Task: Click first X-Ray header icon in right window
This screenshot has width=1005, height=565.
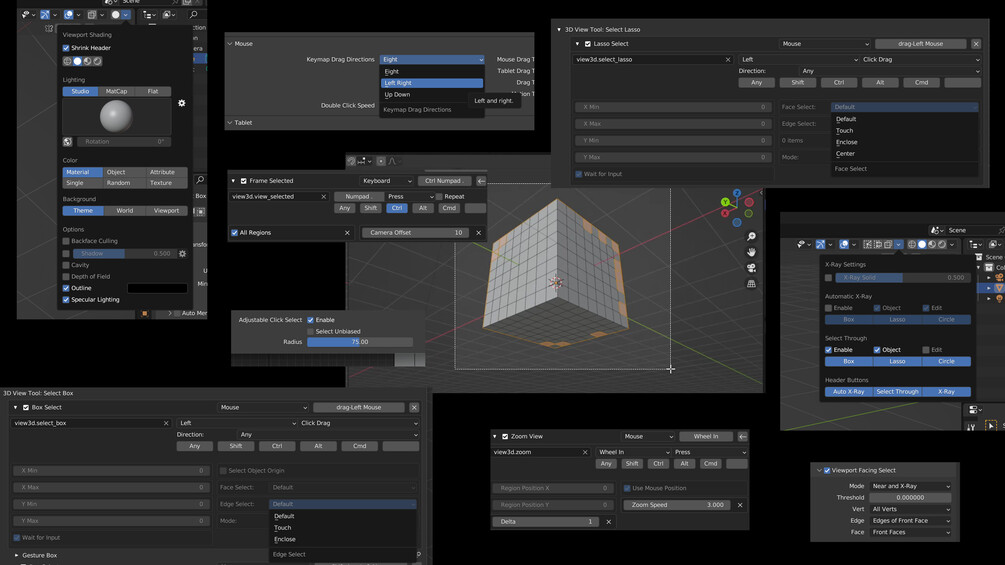Action: pos(868,245)
